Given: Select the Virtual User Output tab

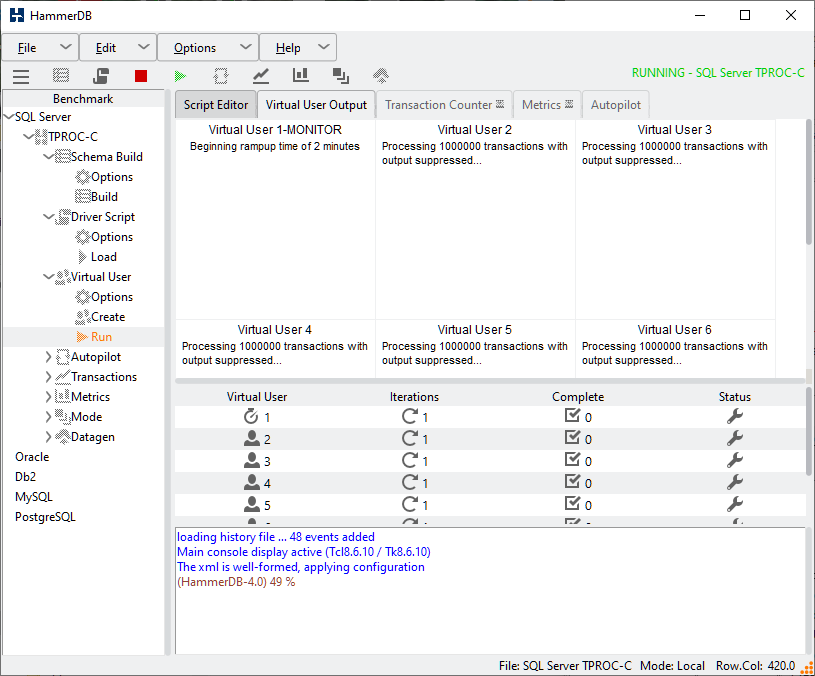Looking at the screenshot, I should (316, 104).
